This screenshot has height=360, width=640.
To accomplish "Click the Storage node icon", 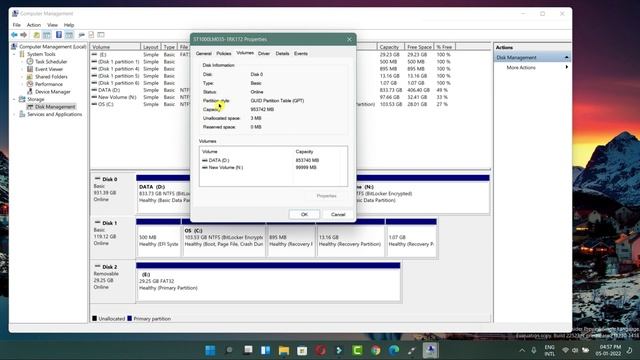I will (22, 99).
